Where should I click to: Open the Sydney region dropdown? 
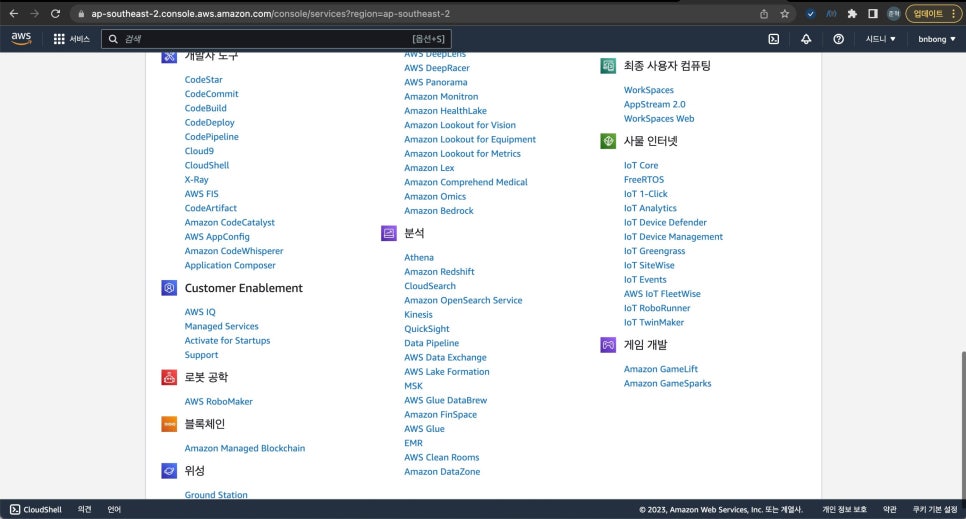[x=880, y=39]
